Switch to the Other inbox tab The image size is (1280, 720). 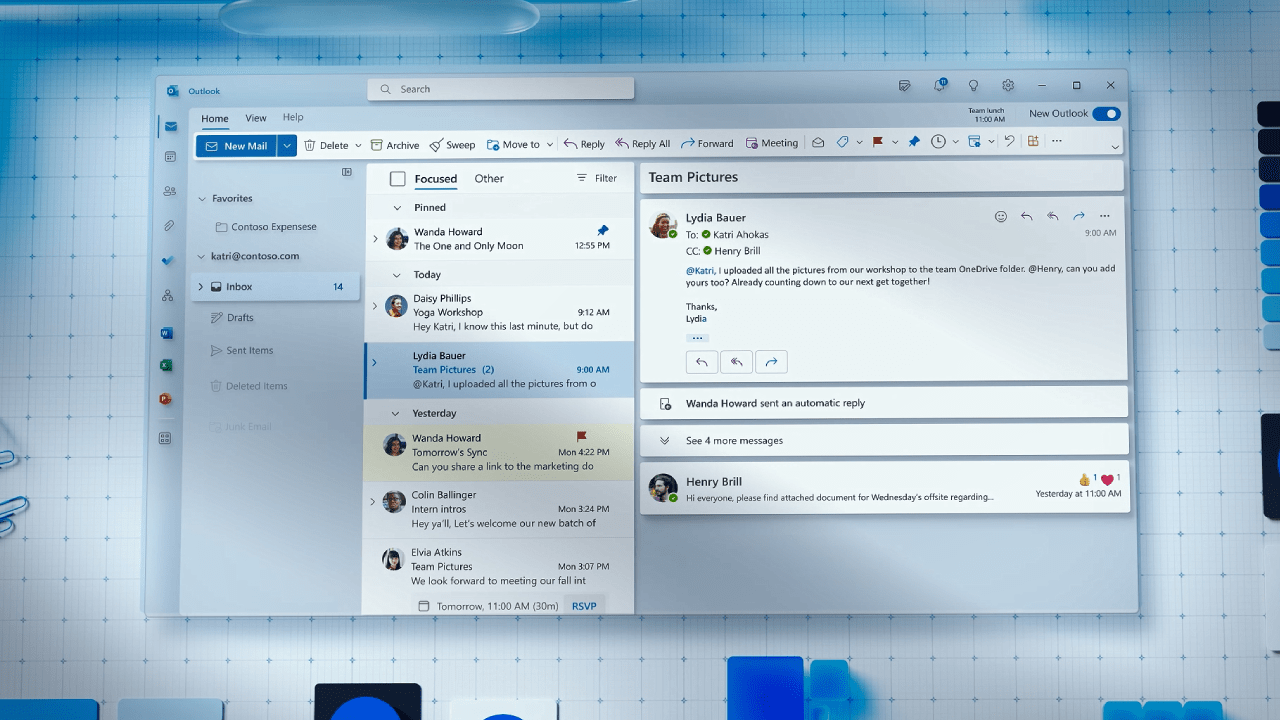click(488, 178)
